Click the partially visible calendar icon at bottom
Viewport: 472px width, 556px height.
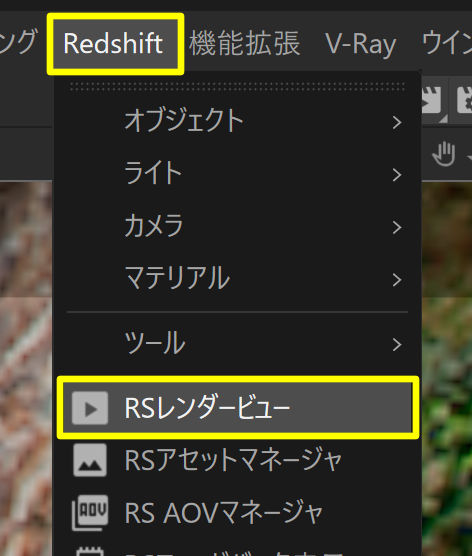(x=90, y=551)
